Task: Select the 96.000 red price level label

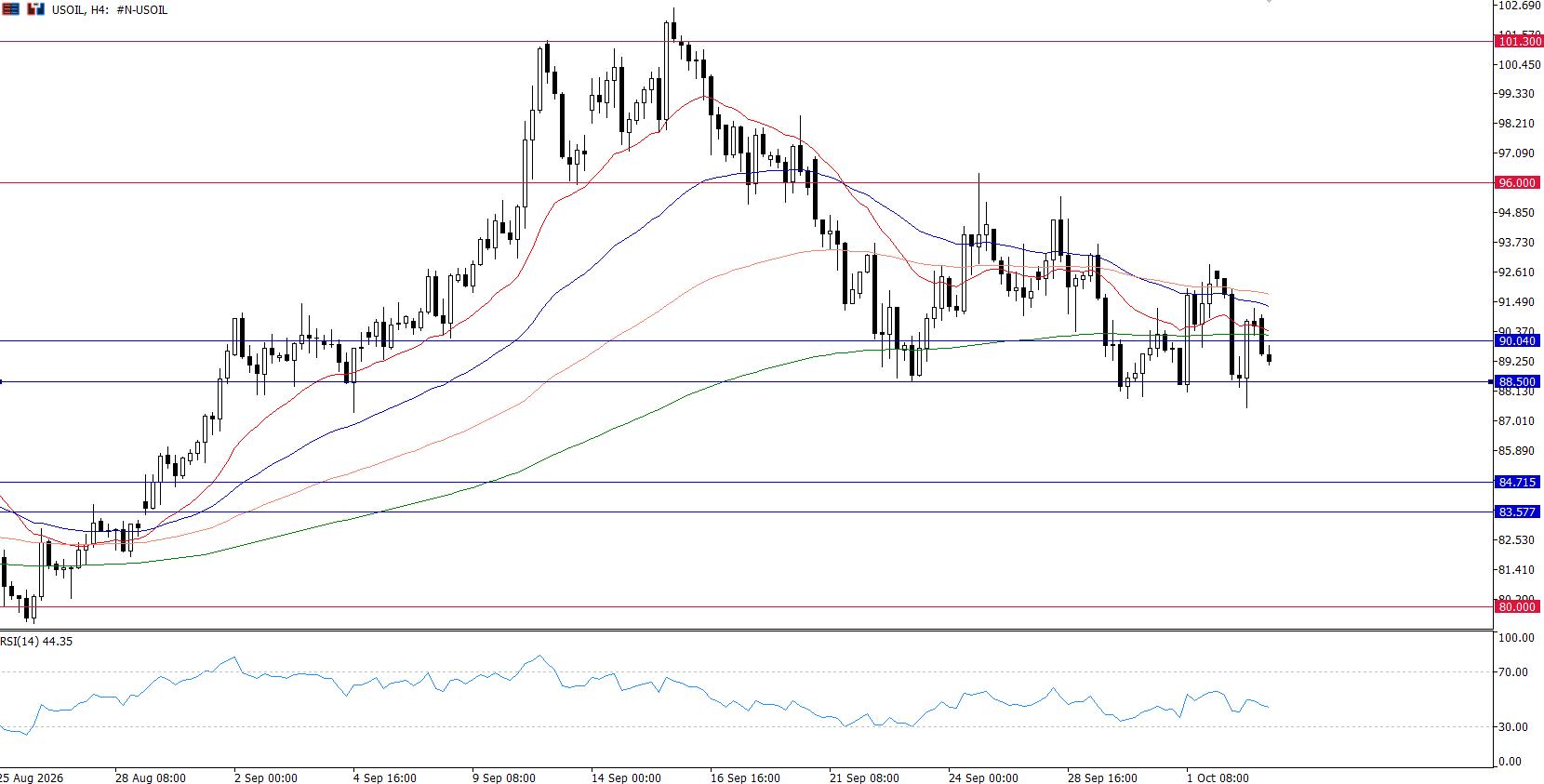Action: click(1518, 183)
